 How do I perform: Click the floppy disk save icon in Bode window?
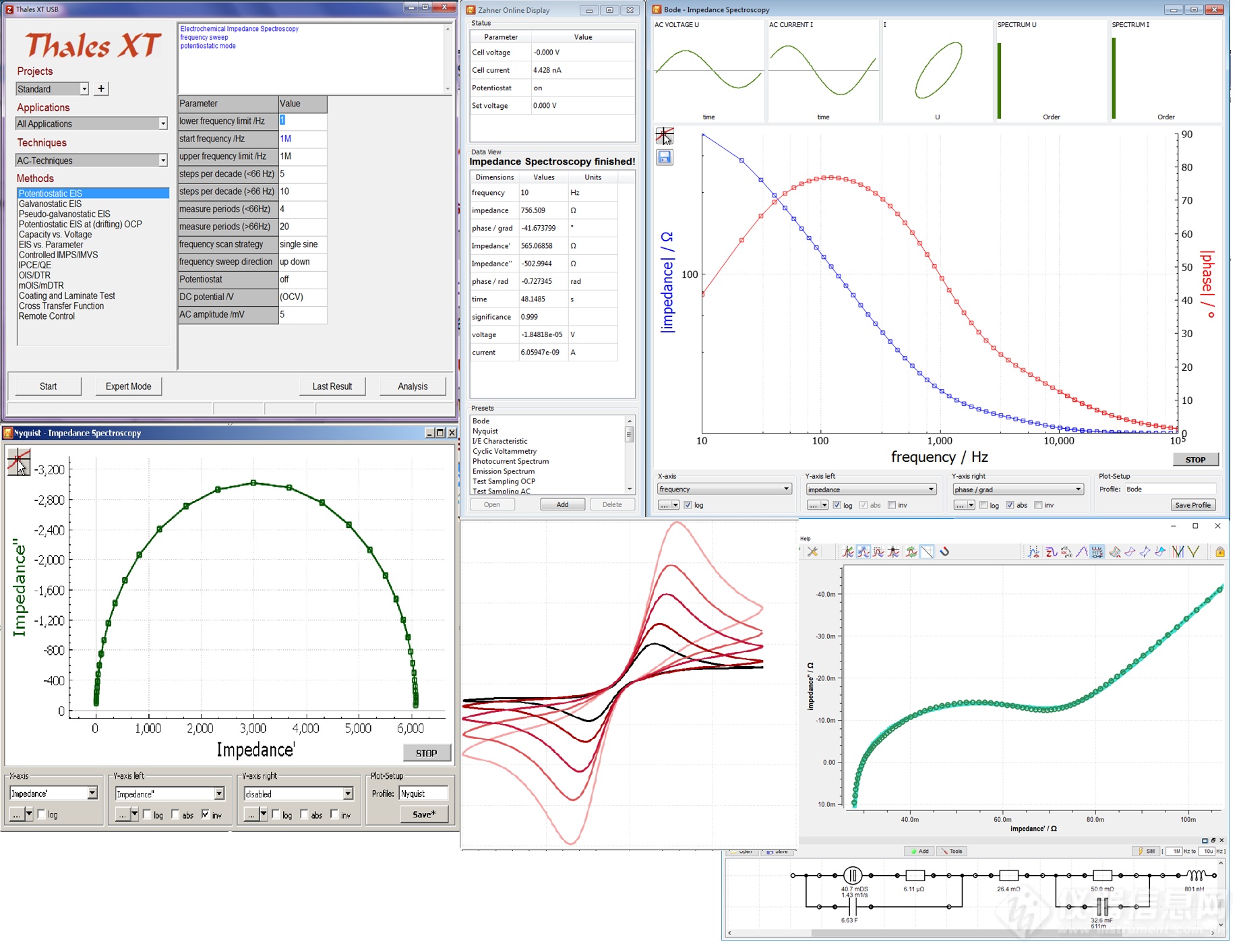point(665,157)
